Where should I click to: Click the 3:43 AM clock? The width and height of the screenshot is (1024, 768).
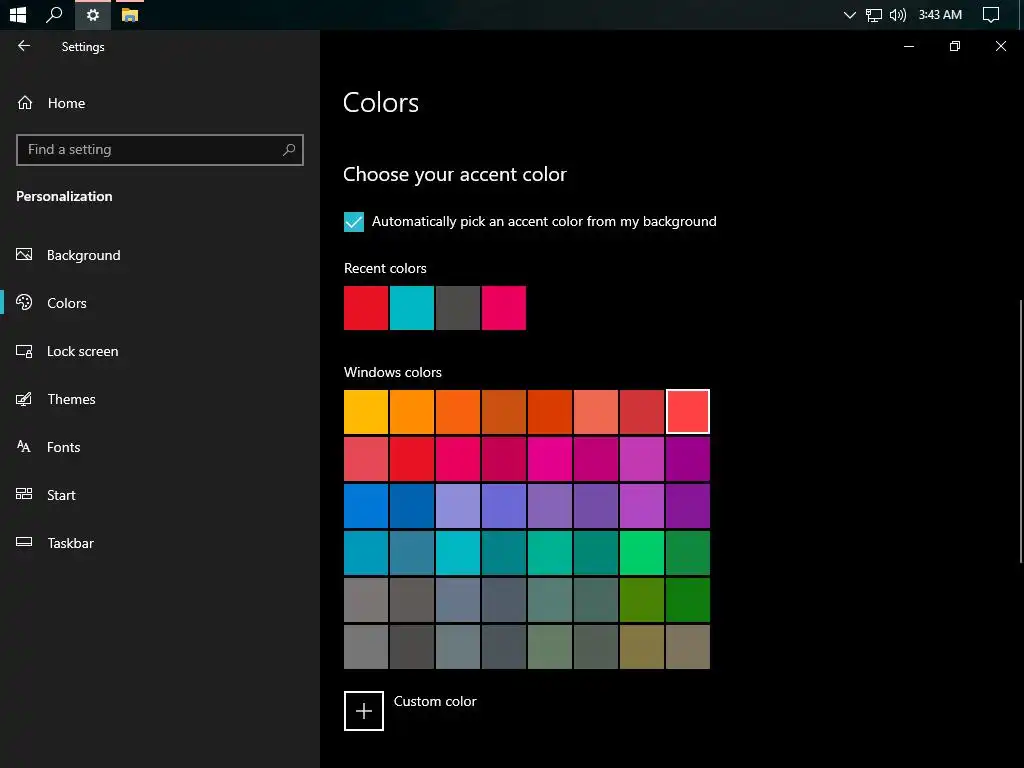tap(940, 15)
